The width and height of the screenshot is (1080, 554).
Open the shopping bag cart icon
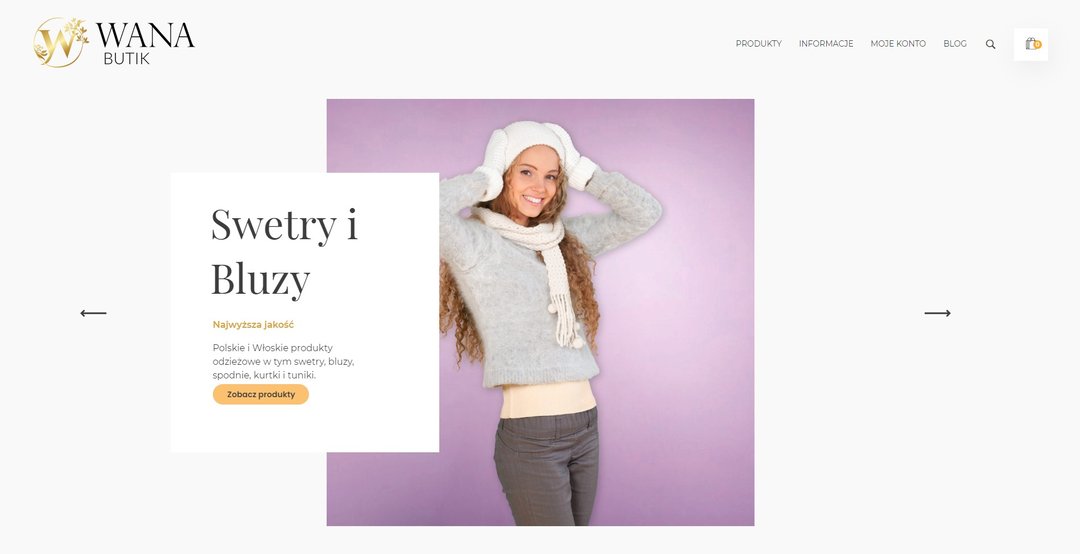[1031, 44]
